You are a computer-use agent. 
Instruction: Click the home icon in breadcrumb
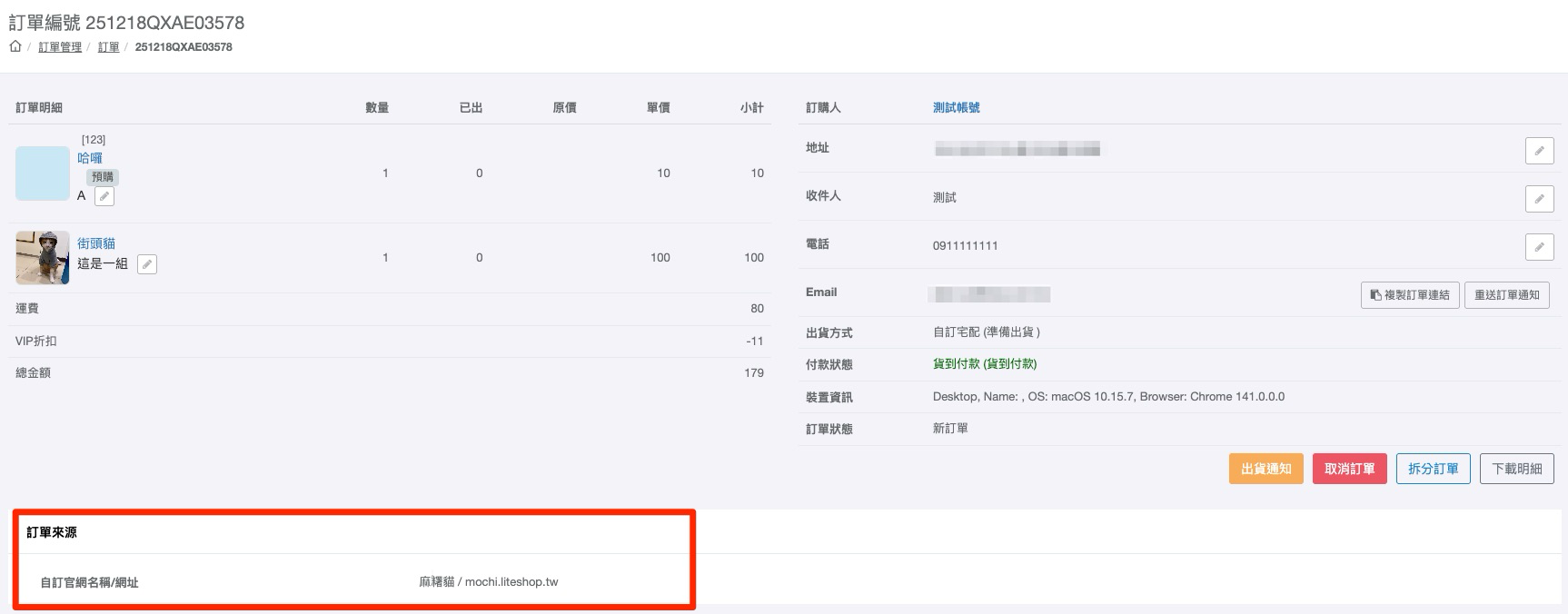(15, 46)
